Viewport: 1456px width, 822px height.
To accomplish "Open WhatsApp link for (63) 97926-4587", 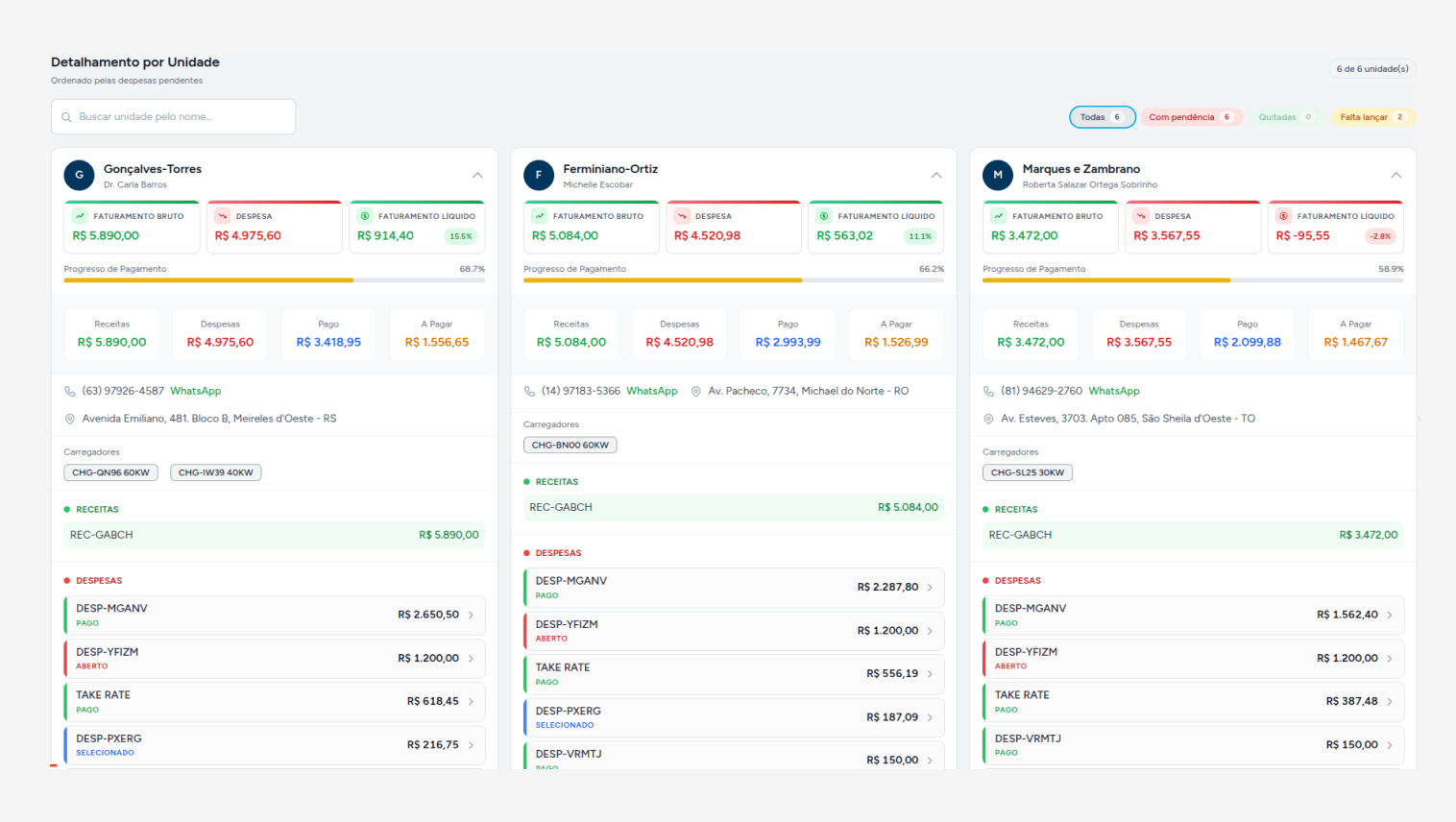I will (196, 391).
